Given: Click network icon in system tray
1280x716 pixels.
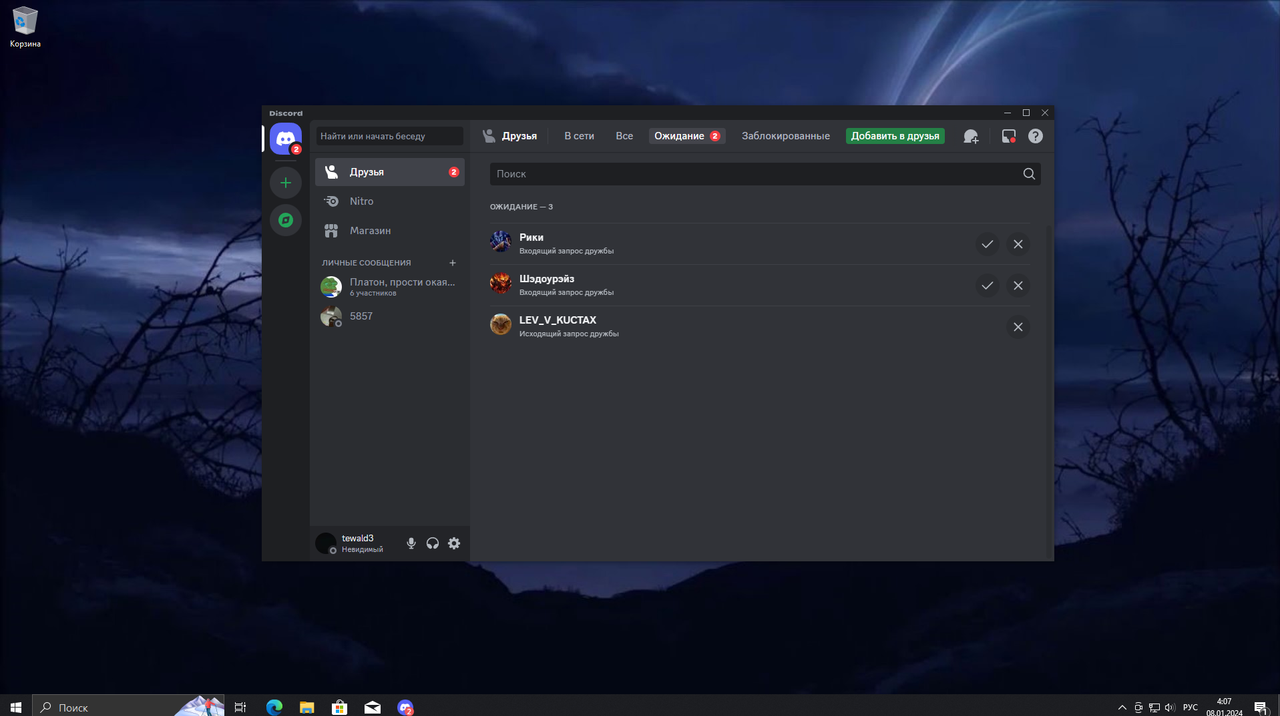Looking at the screenshot, I should [x=1154, y=707].
